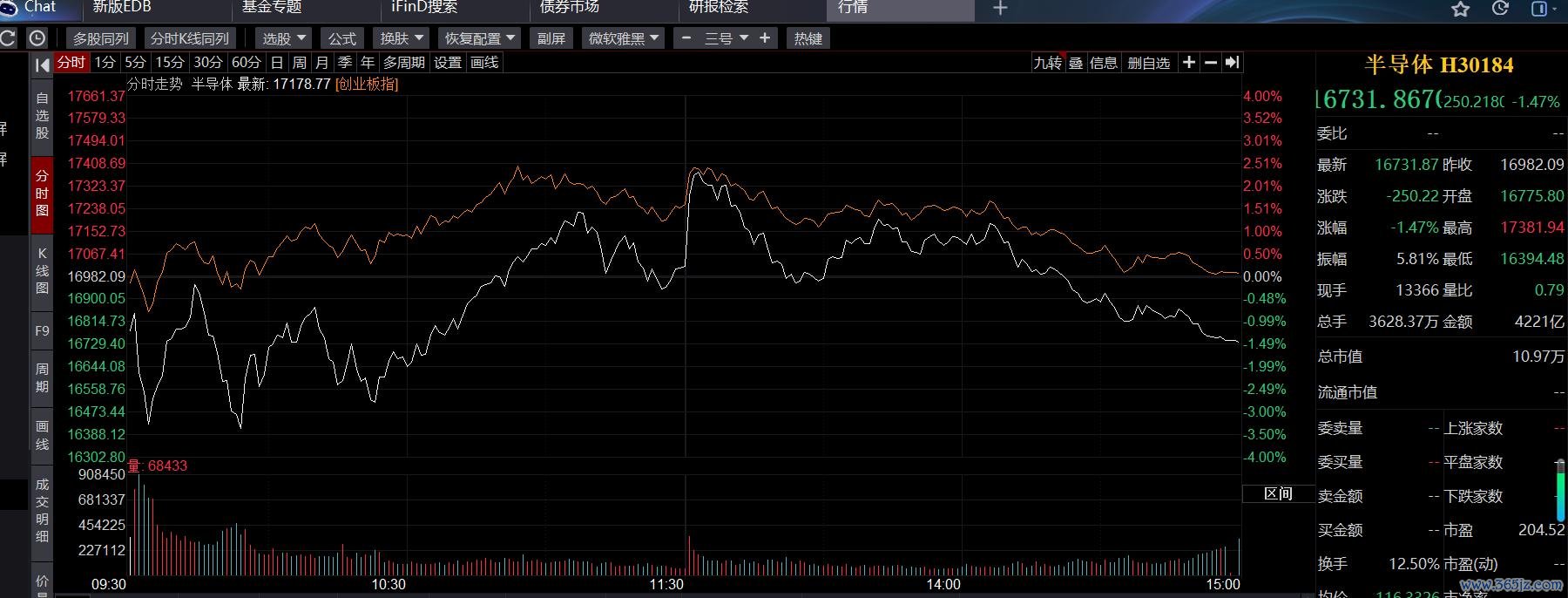Image resolution: width=1568 pixels, height=598 pixels.
Task: Switch to the 研报检索 tab
Action: click(719, 7)
